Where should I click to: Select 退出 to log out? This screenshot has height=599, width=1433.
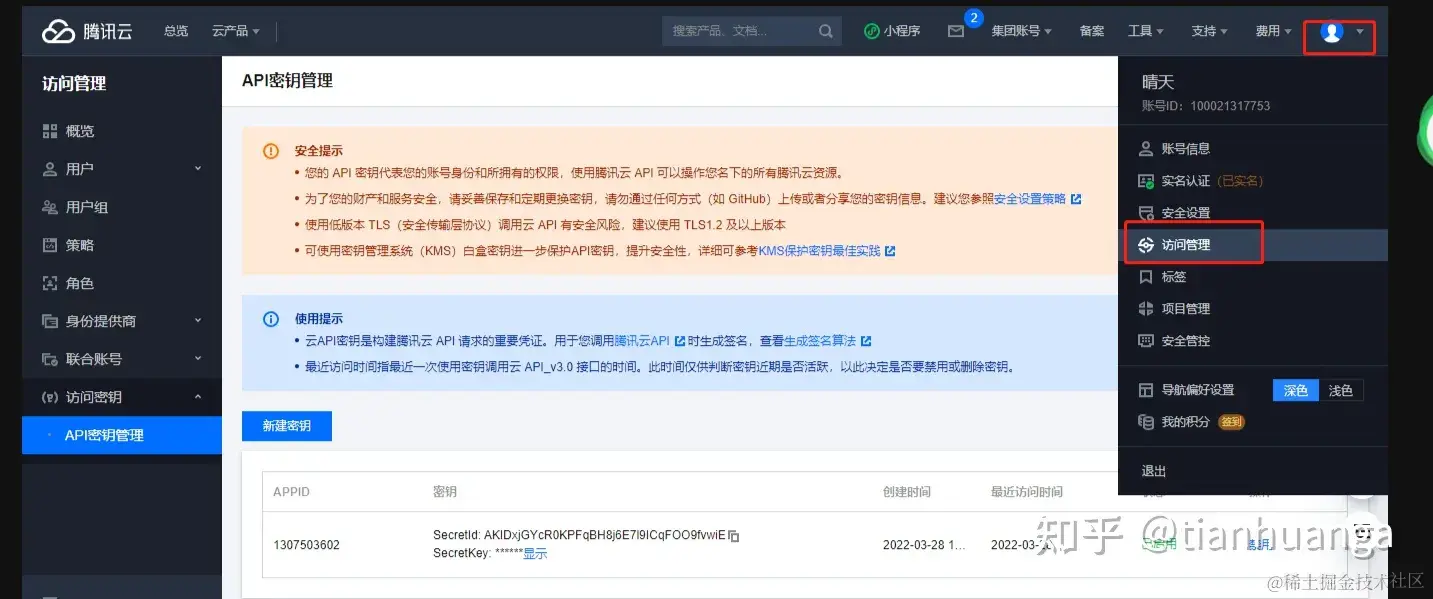coord(1154,471)
